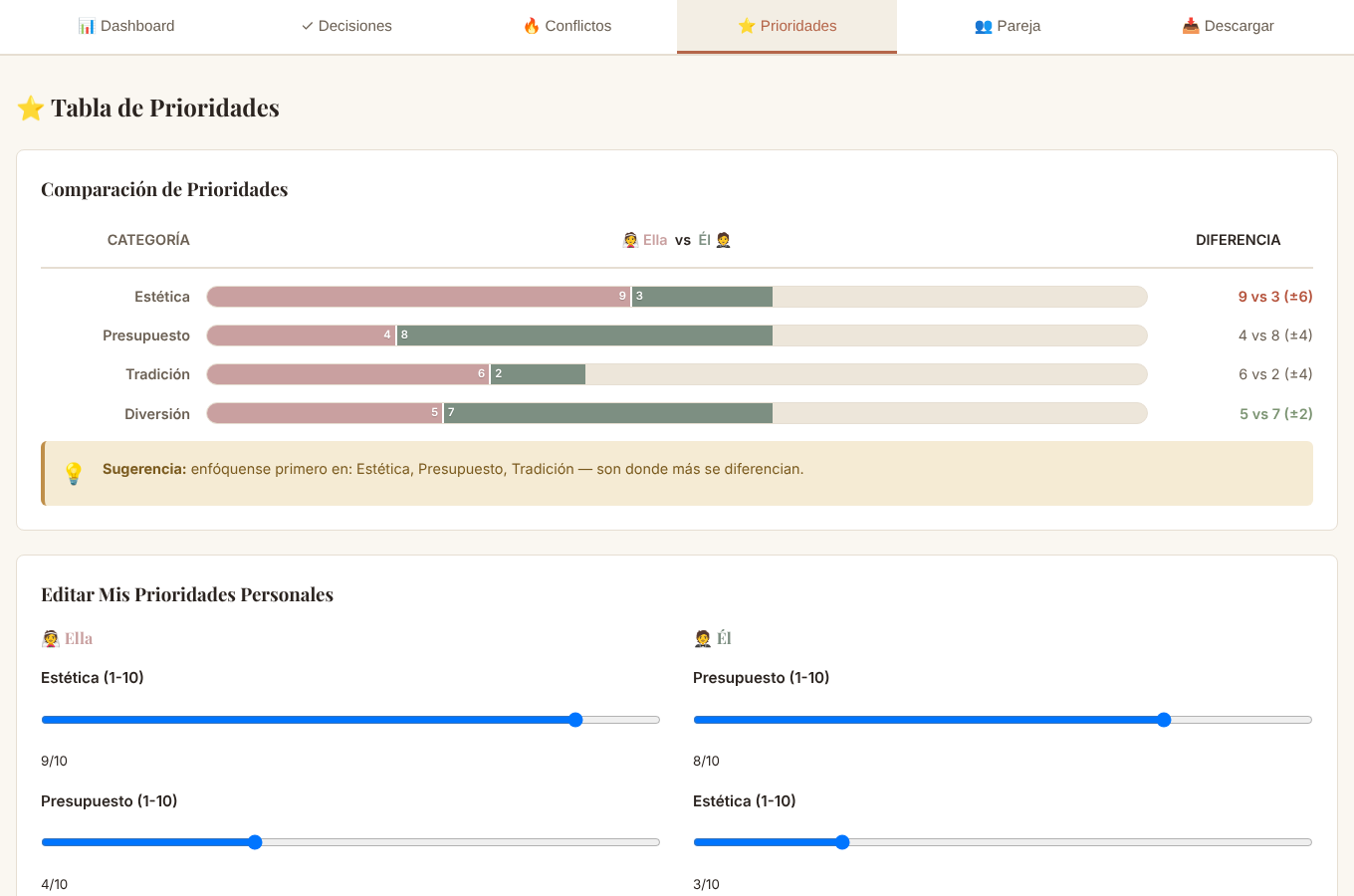
Task: Adjust Ella's Estética slider
Action: pos(350,720)
